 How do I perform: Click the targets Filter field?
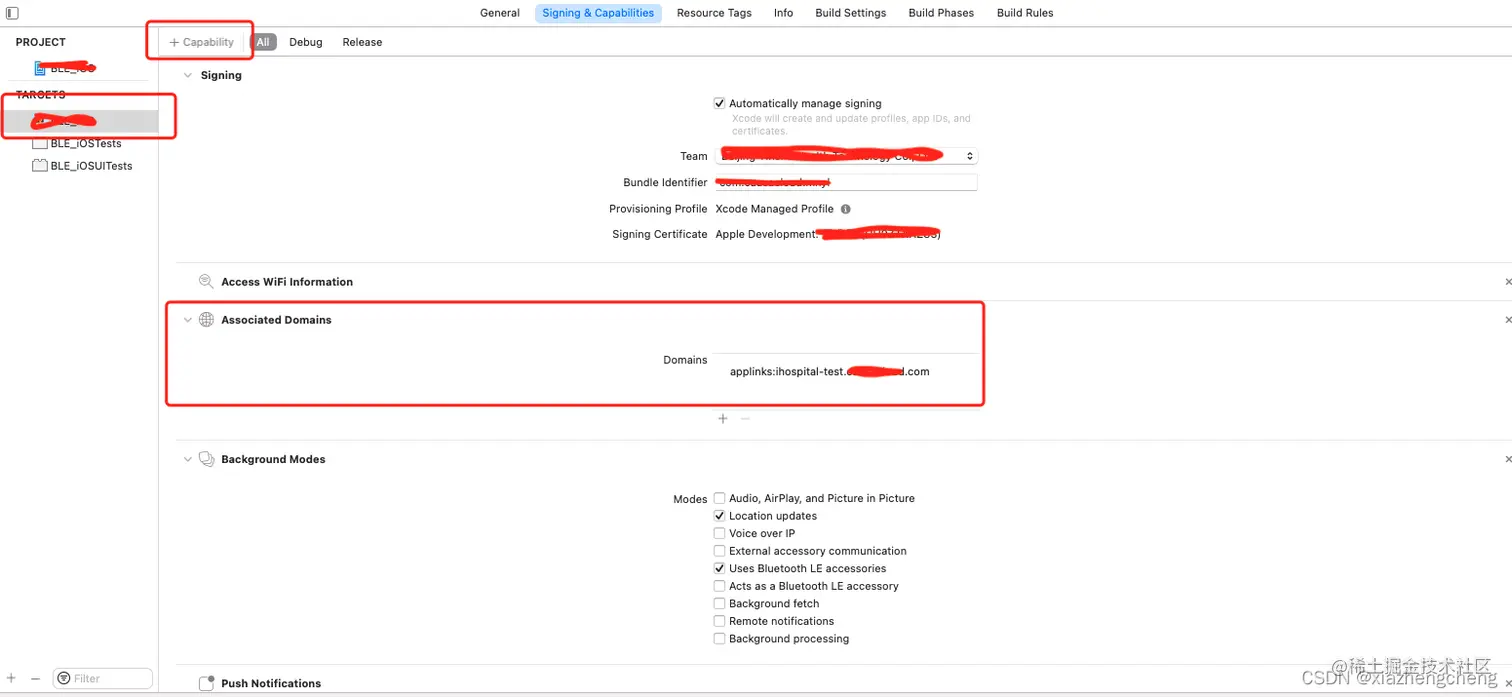[103, 678]
